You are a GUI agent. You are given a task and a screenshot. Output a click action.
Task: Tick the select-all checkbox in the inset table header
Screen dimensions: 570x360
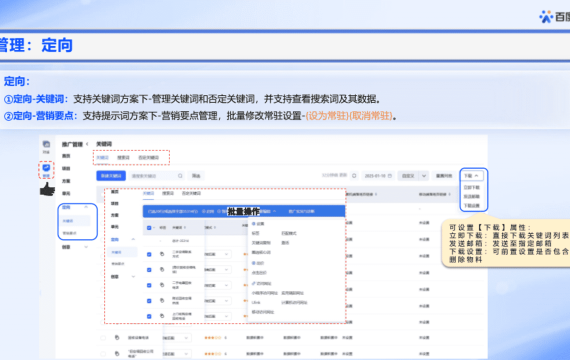tap(149, 228)
